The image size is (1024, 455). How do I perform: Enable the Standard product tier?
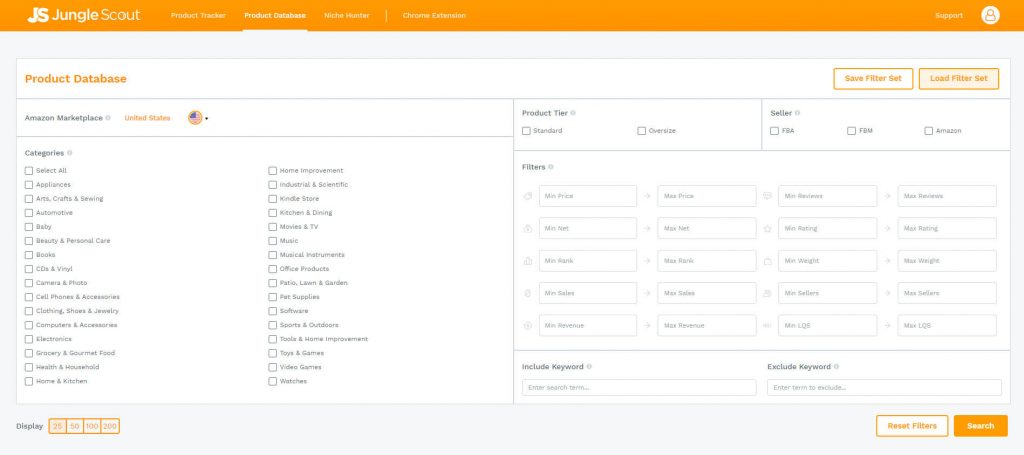(526, 131)
